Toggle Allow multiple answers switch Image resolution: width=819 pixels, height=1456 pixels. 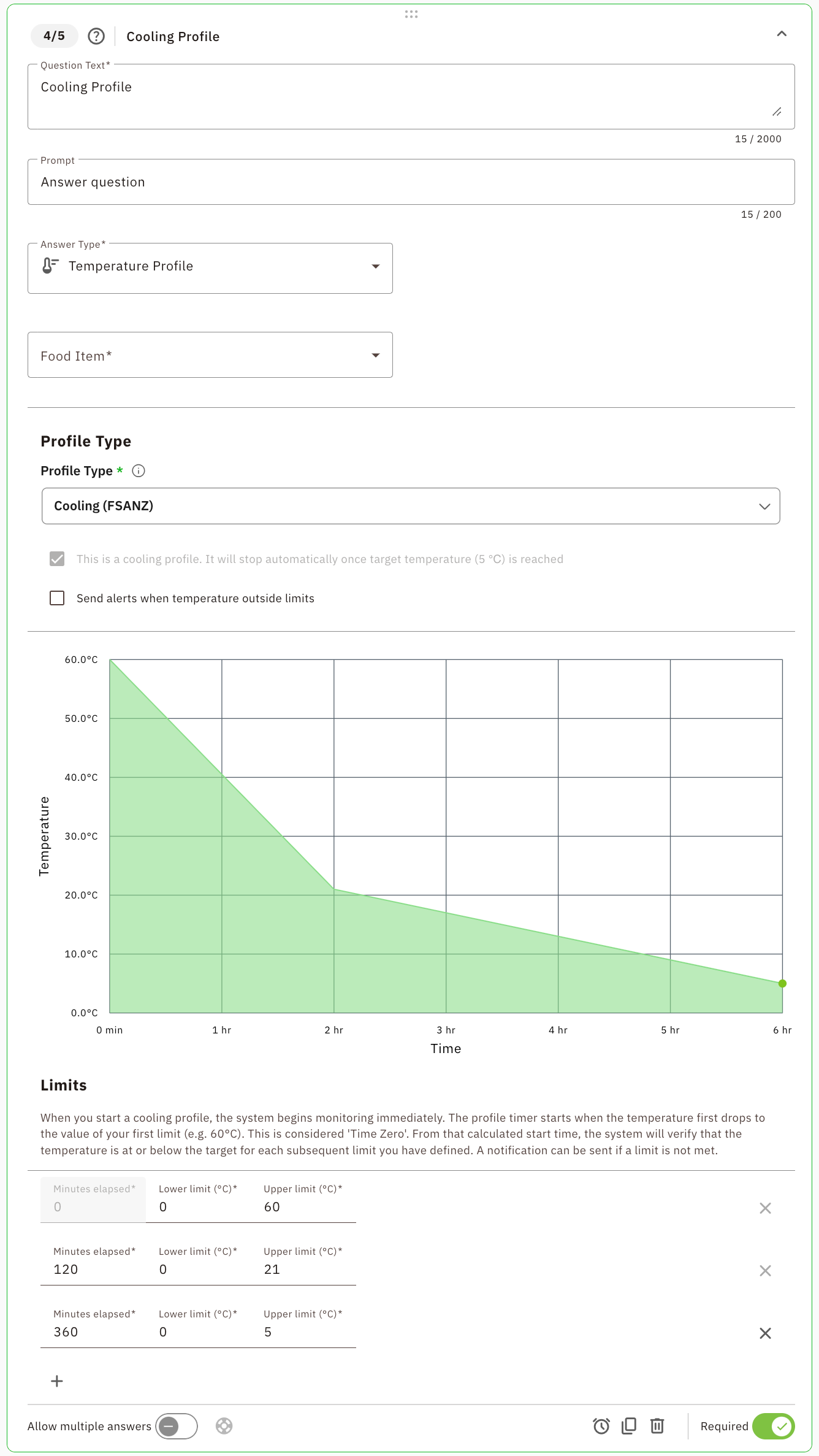(x=177, y=1426)
